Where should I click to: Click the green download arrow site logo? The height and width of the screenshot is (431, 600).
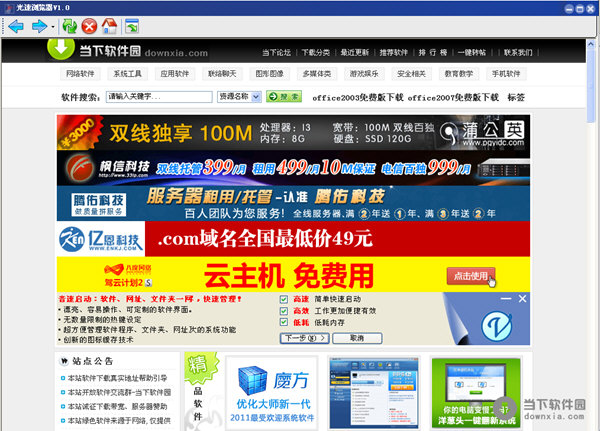(61, 48)
